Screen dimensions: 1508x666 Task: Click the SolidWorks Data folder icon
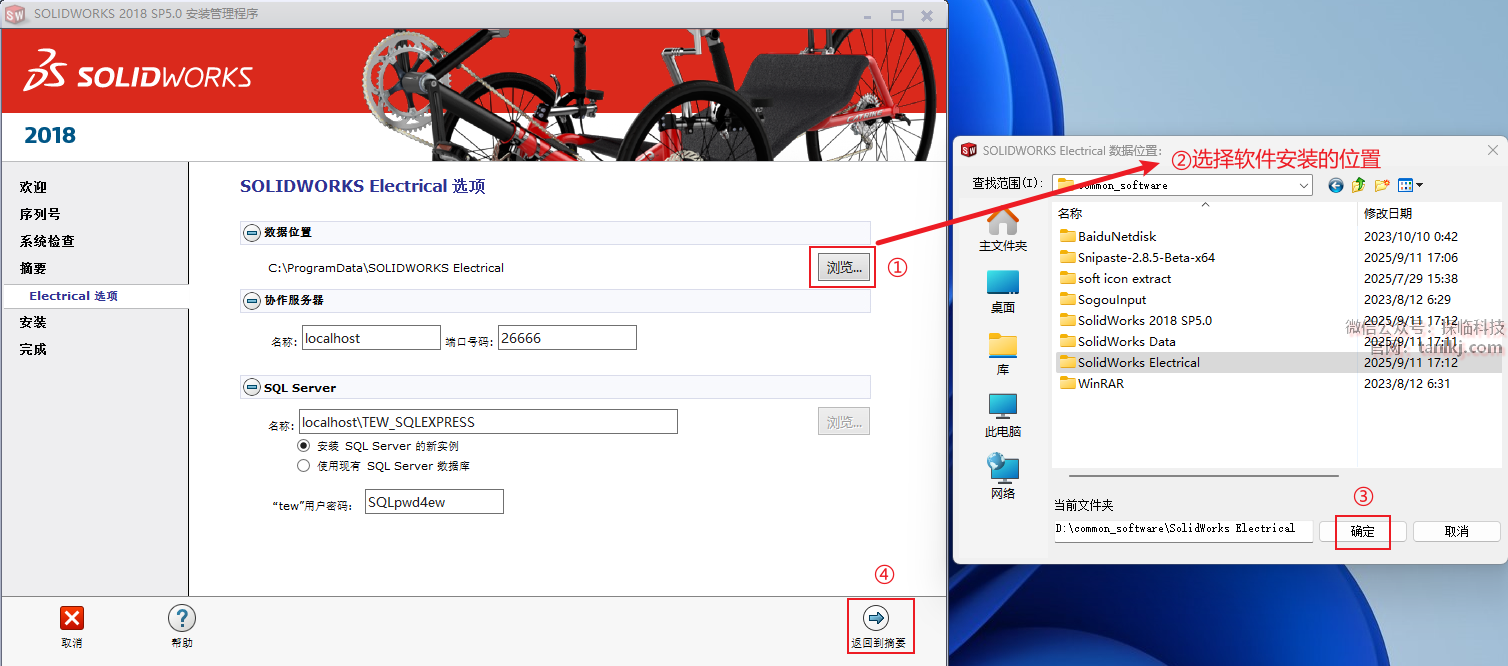click(1067, 341)
